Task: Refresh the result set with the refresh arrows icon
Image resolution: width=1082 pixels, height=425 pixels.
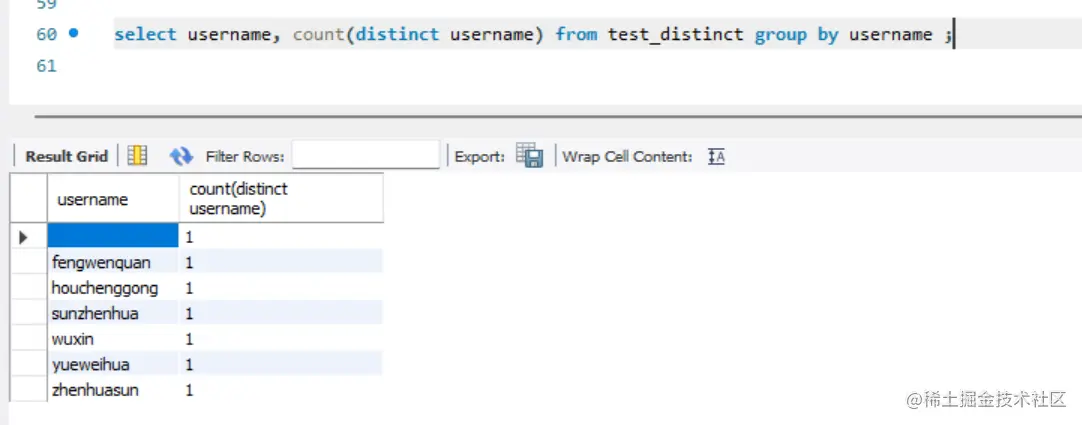Action: pyautogui.click(x=181, y=156)
